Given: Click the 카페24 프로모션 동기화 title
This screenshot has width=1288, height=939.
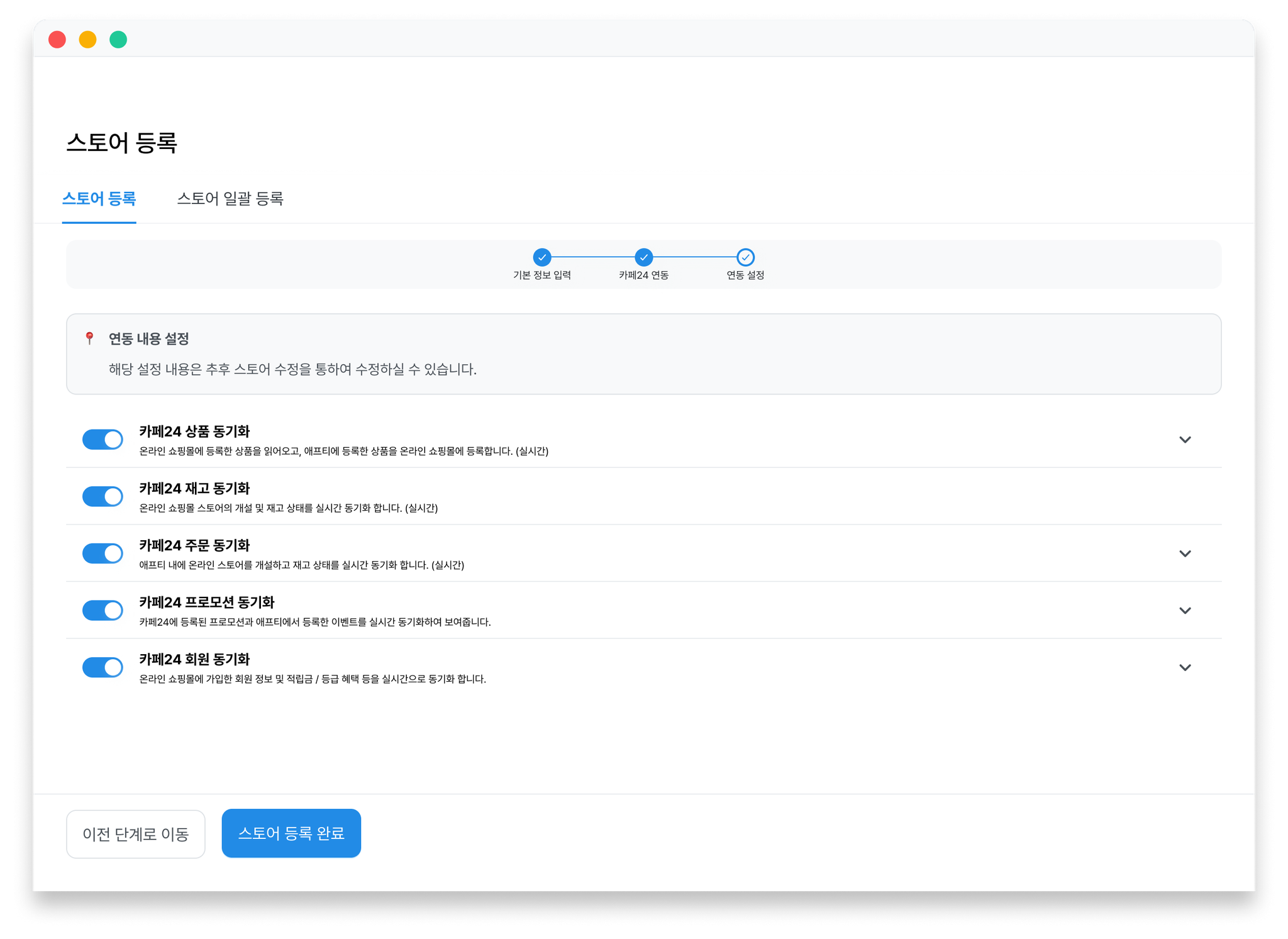Looking at the screenshot, I should pos(207,602).
